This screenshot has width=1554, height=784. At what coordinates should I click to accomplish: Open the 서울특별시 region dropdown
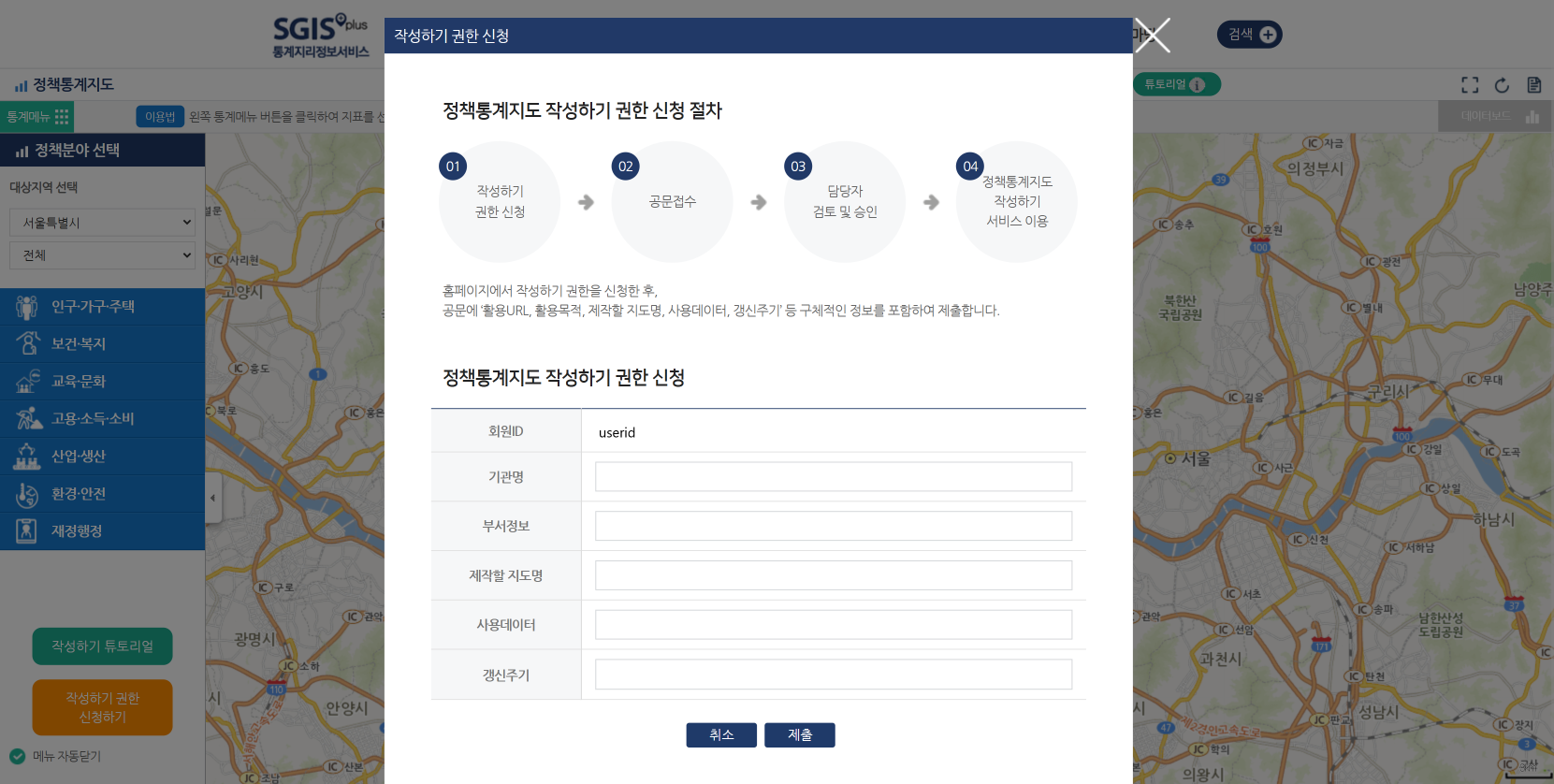pyautogui.click(x=103, y=223)
